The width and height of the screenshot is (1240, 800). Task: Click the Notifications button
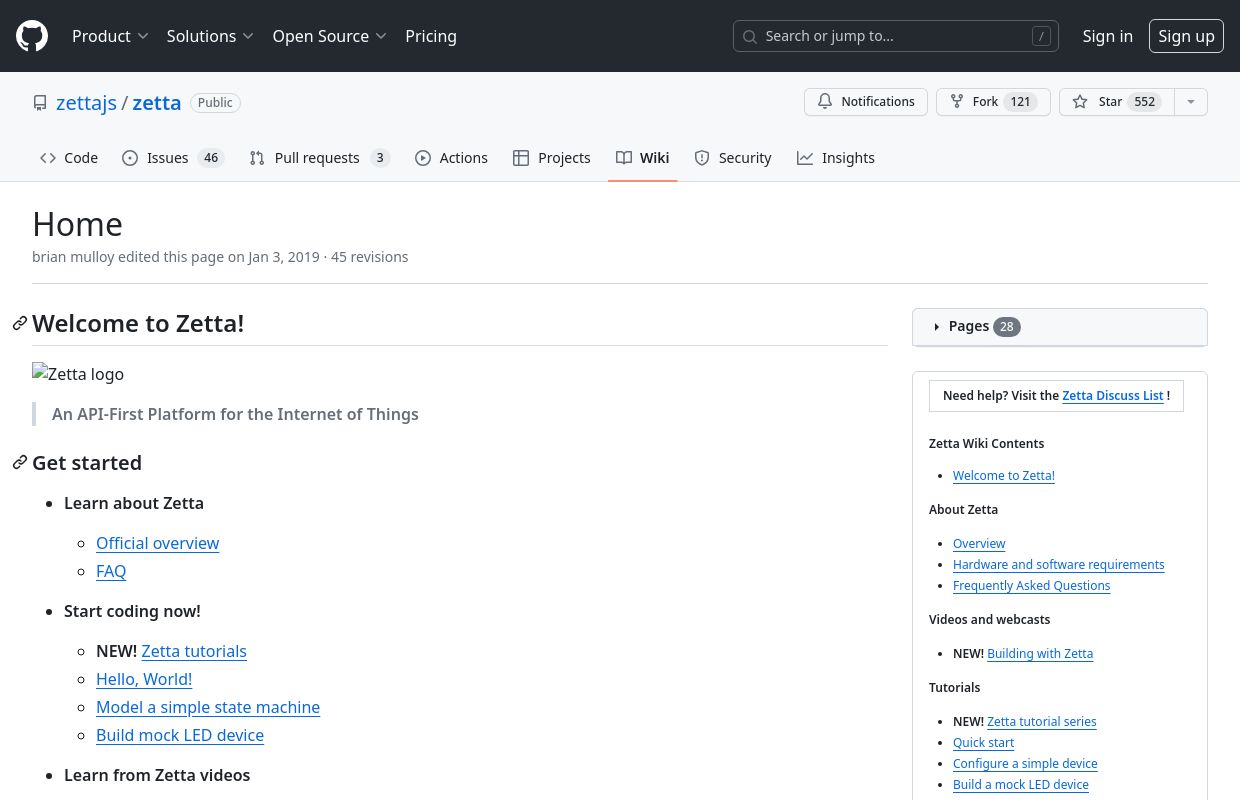(866, 102)
